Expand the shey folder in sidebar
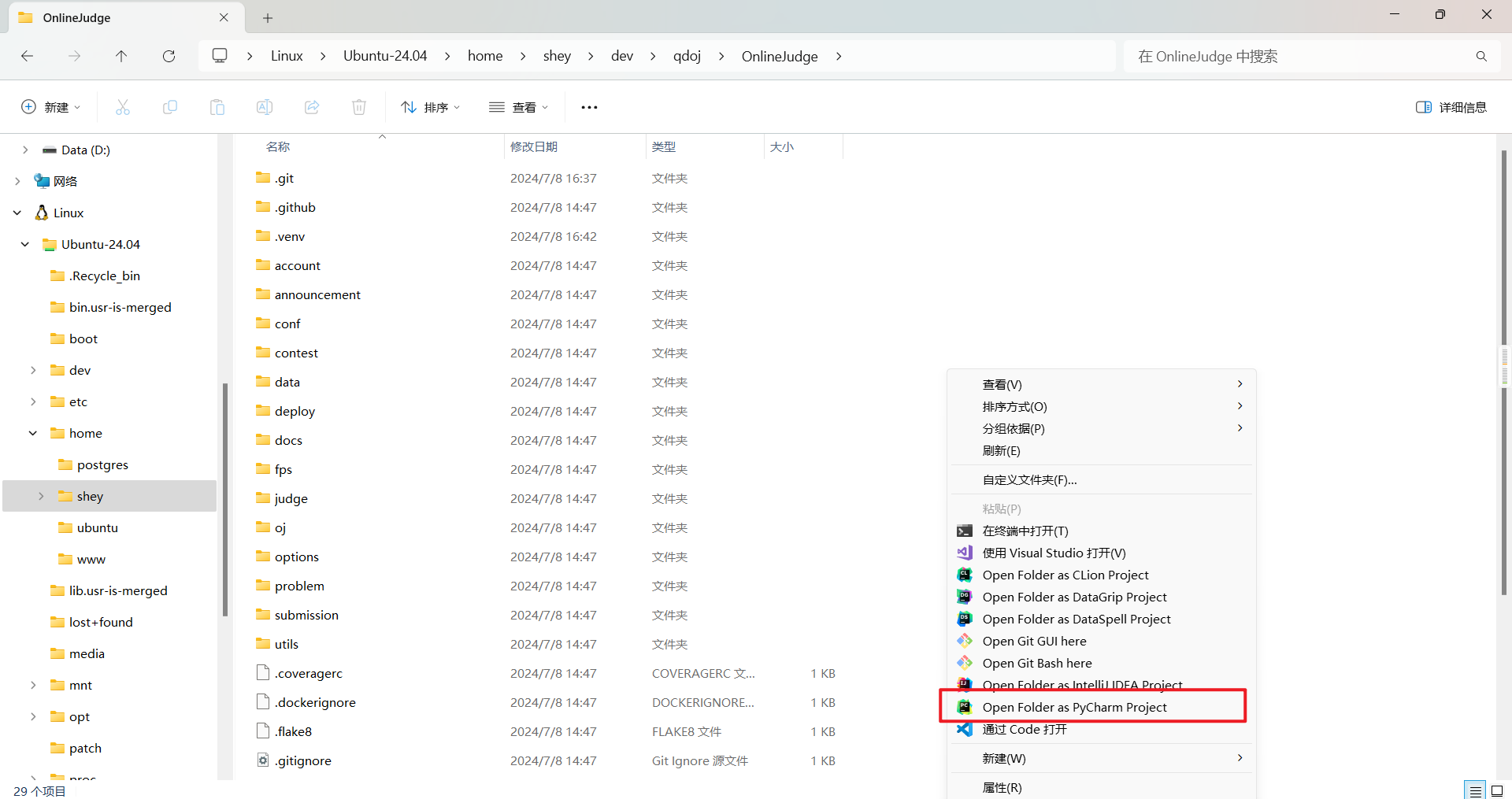This screenshot has width=1512, height=799. tap(41, 496)
